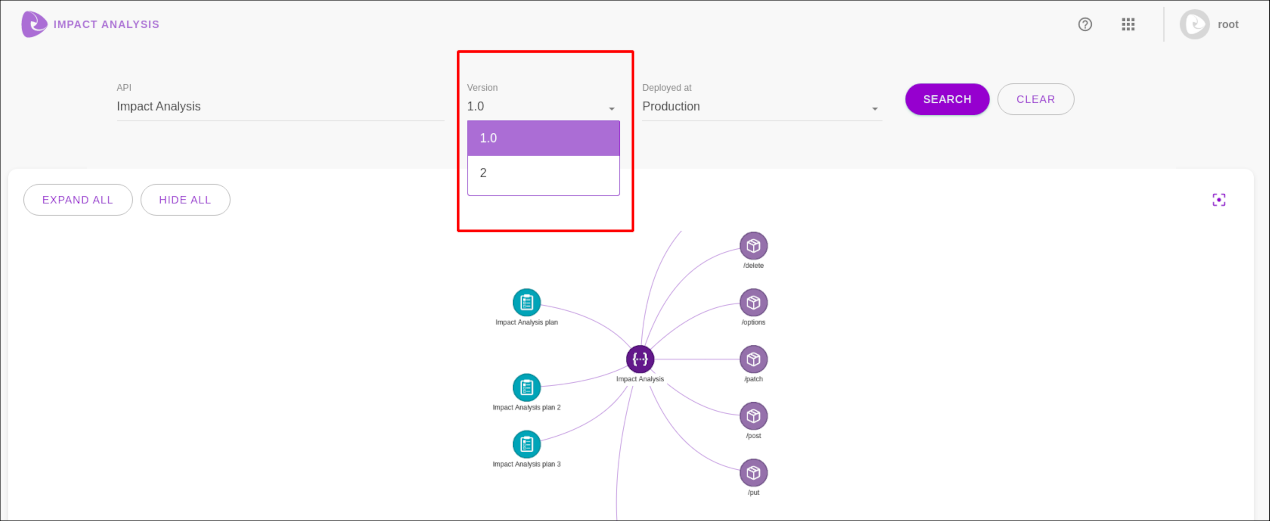Select the Impact Analysis plan 2 node icon

[x=527, y=388]
